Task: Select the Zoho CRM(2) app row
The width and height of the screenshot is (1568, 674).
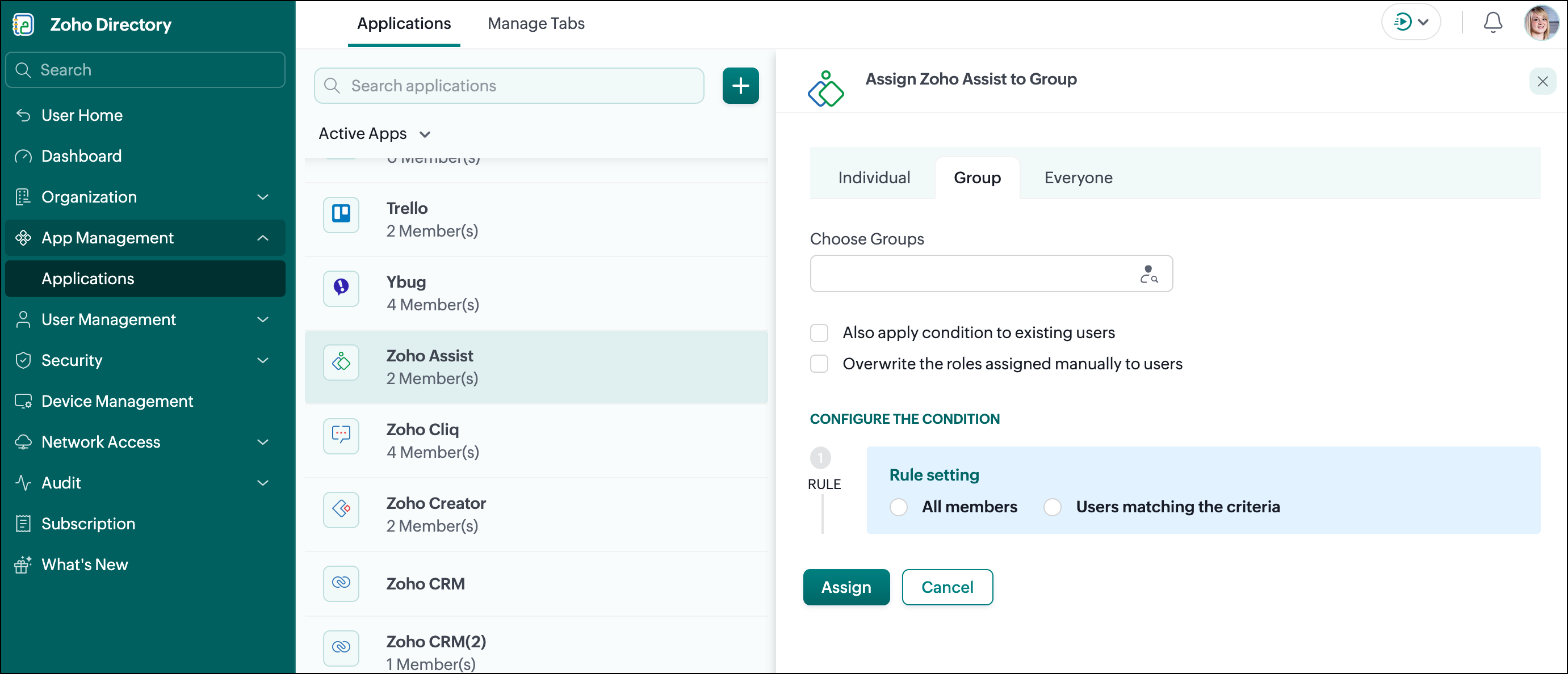Action: [536, 646]
